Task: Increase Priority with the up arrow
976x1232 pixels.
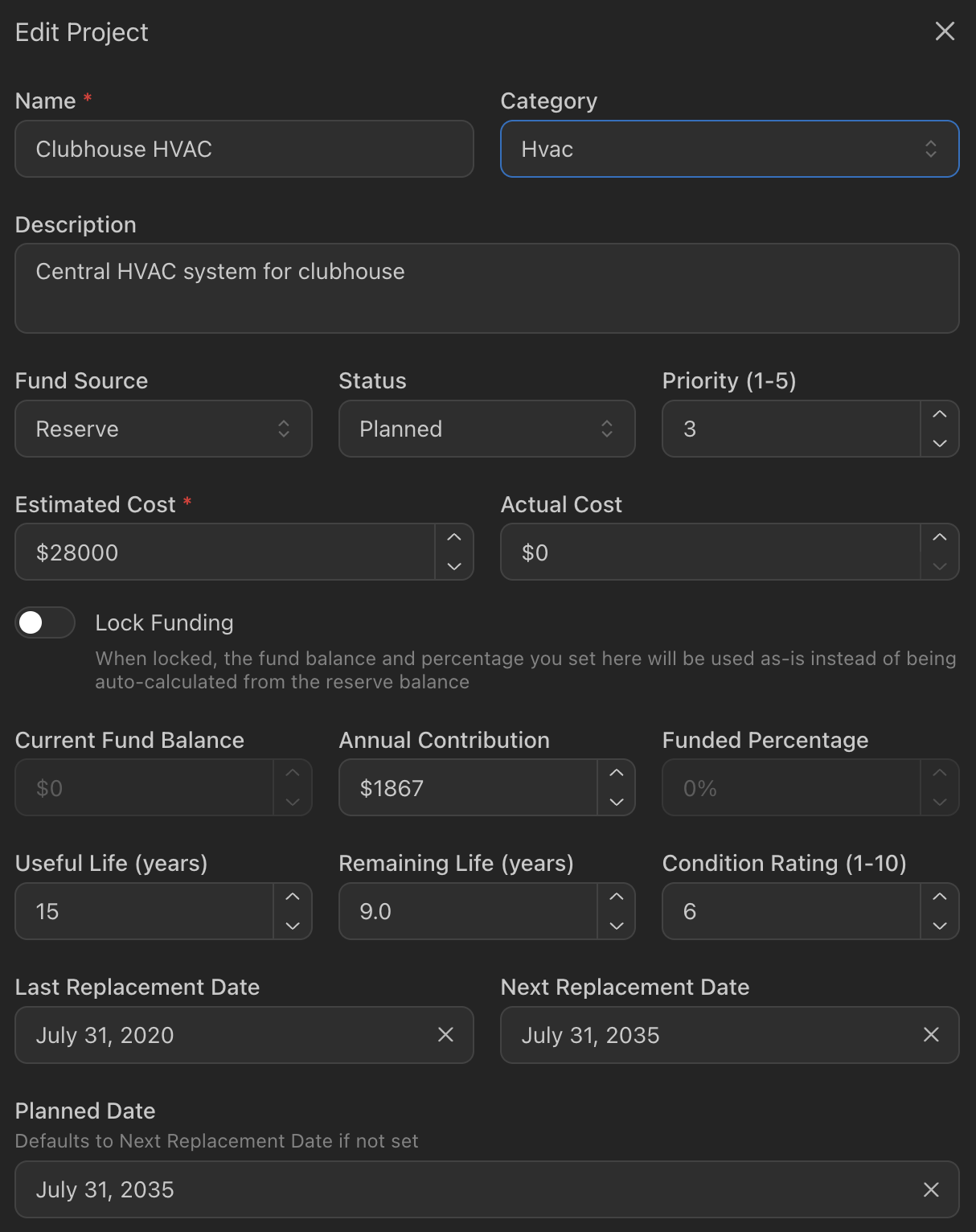Action: pyautogui.click(x=939, y=414)
